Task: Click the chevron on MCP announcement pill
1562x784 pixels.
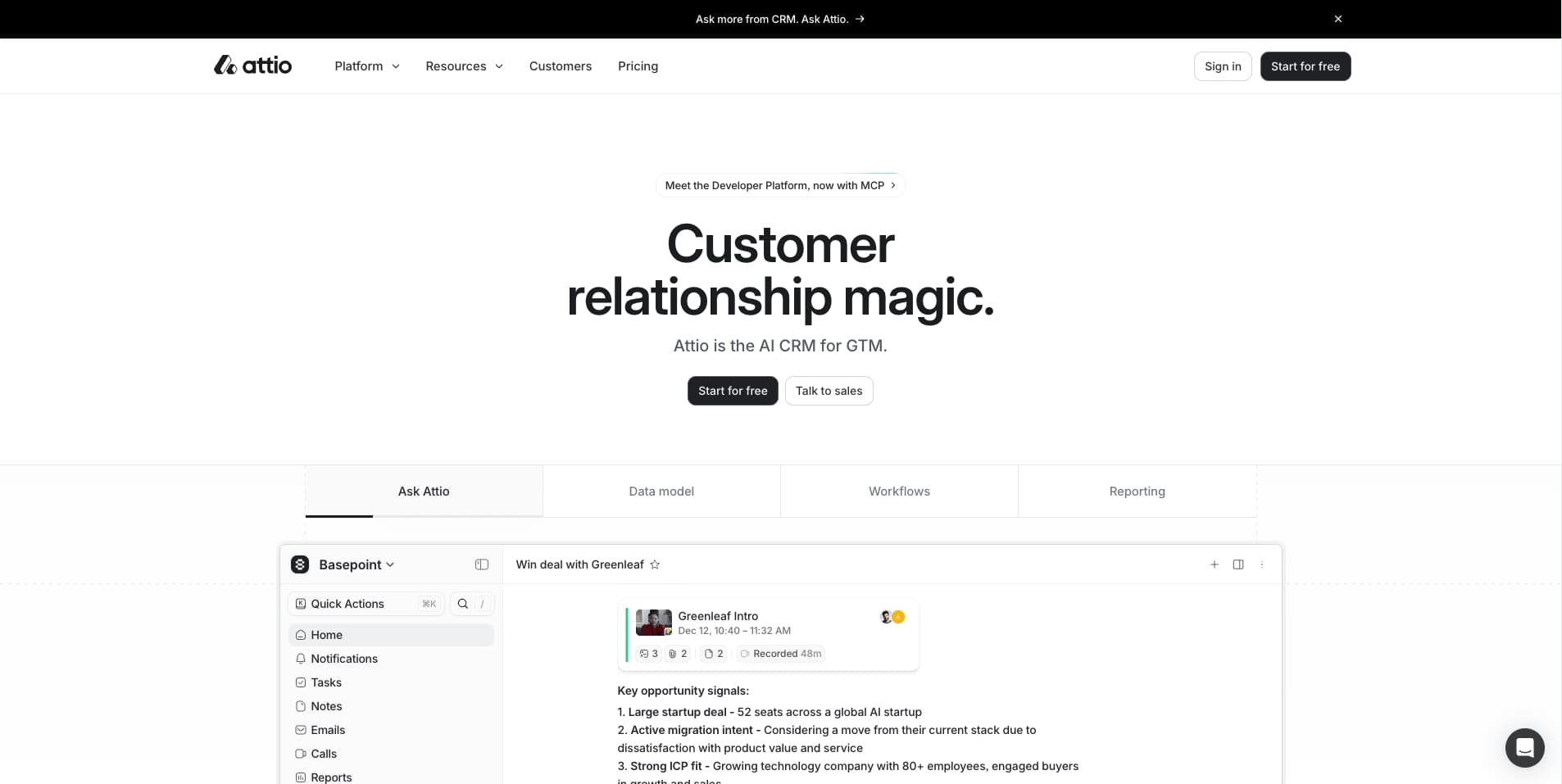Action: click(x=893, y=186)
